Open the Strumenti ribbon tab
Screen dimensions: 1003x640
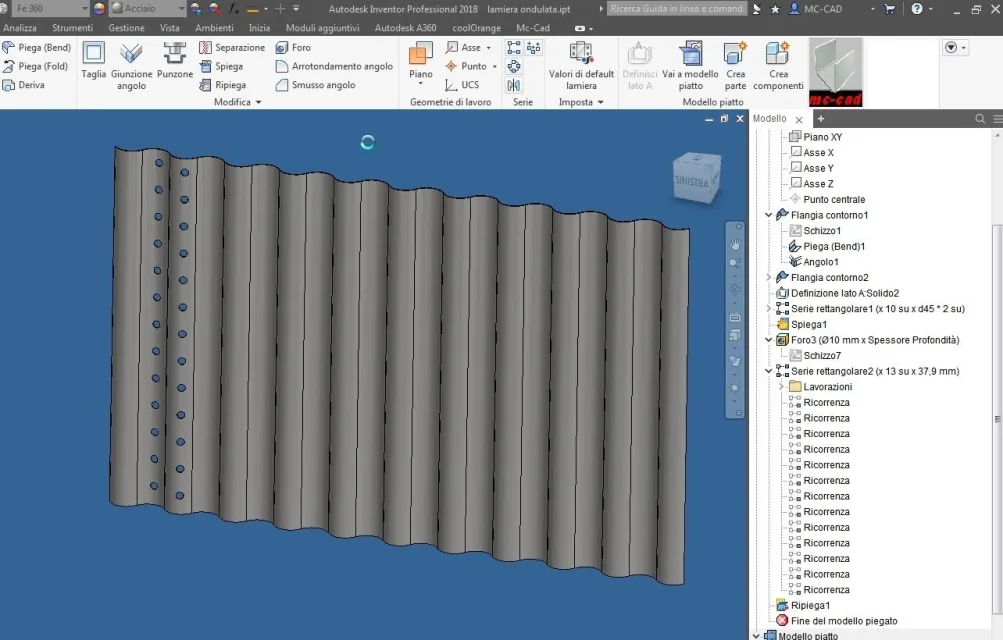pyautogui.click(x=72, y=28)
